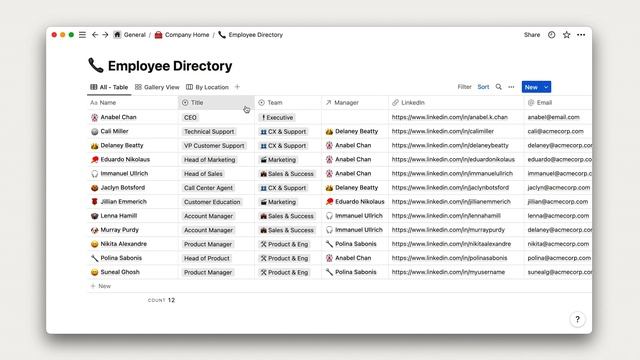Add a new view with plus icon
This screenshot has width=640, height=360.
coord(237,87)
